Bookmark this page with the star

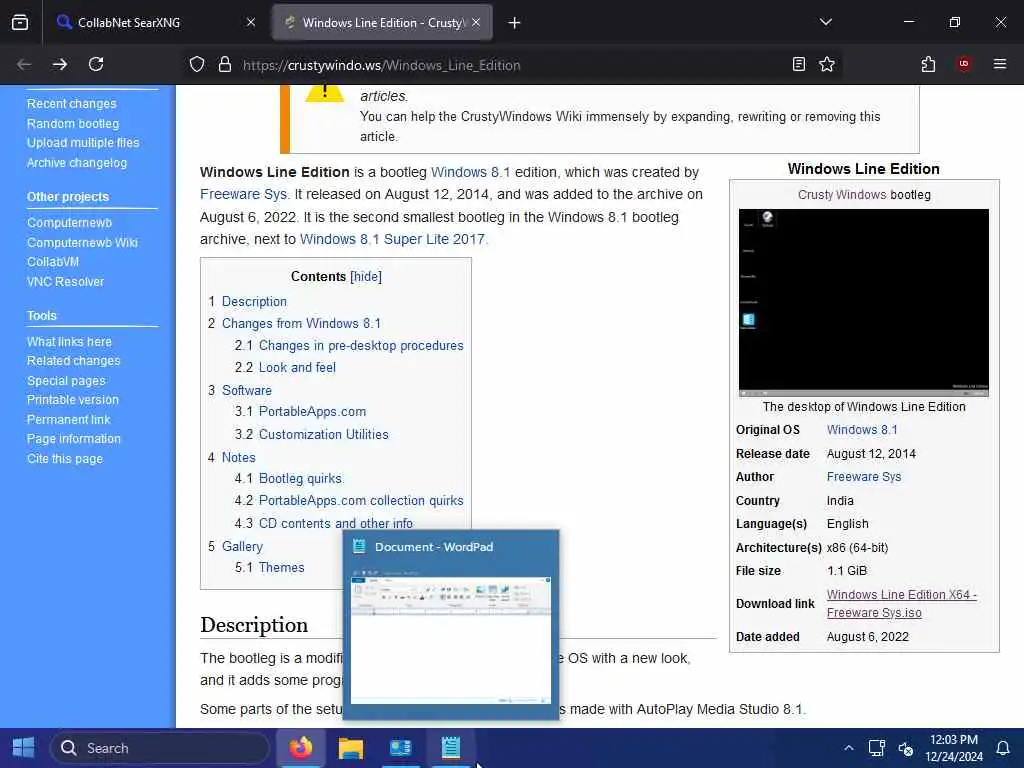827,64
